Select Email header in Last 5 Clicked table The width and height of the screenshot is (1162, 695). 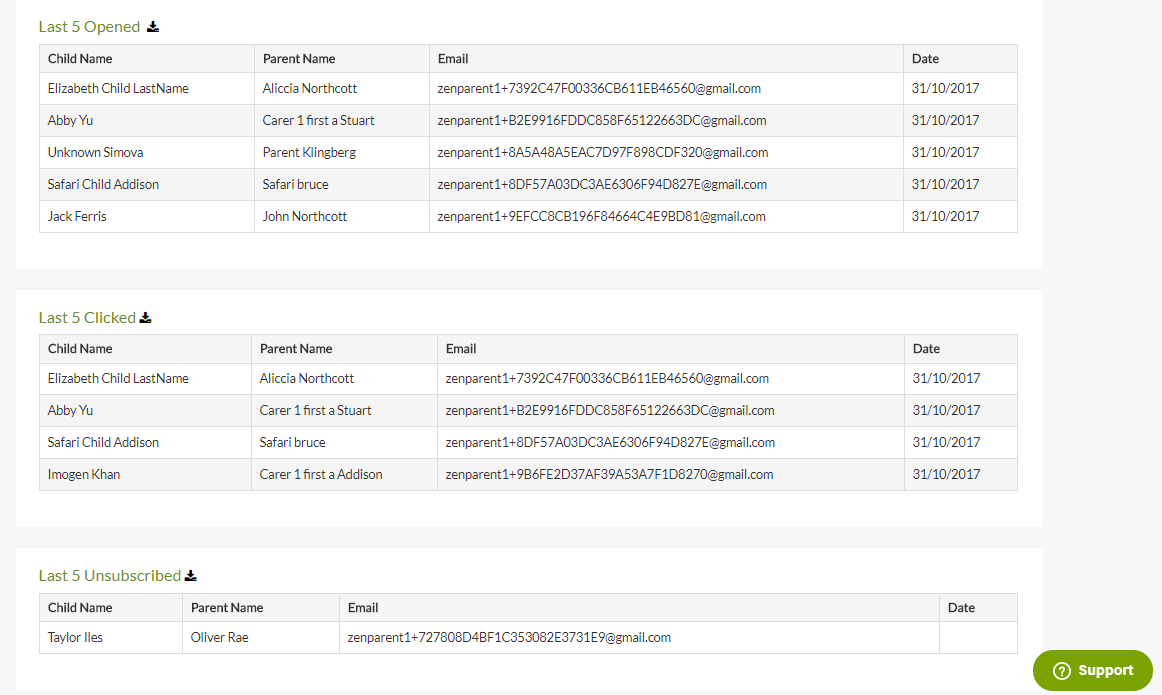[461, 348]
